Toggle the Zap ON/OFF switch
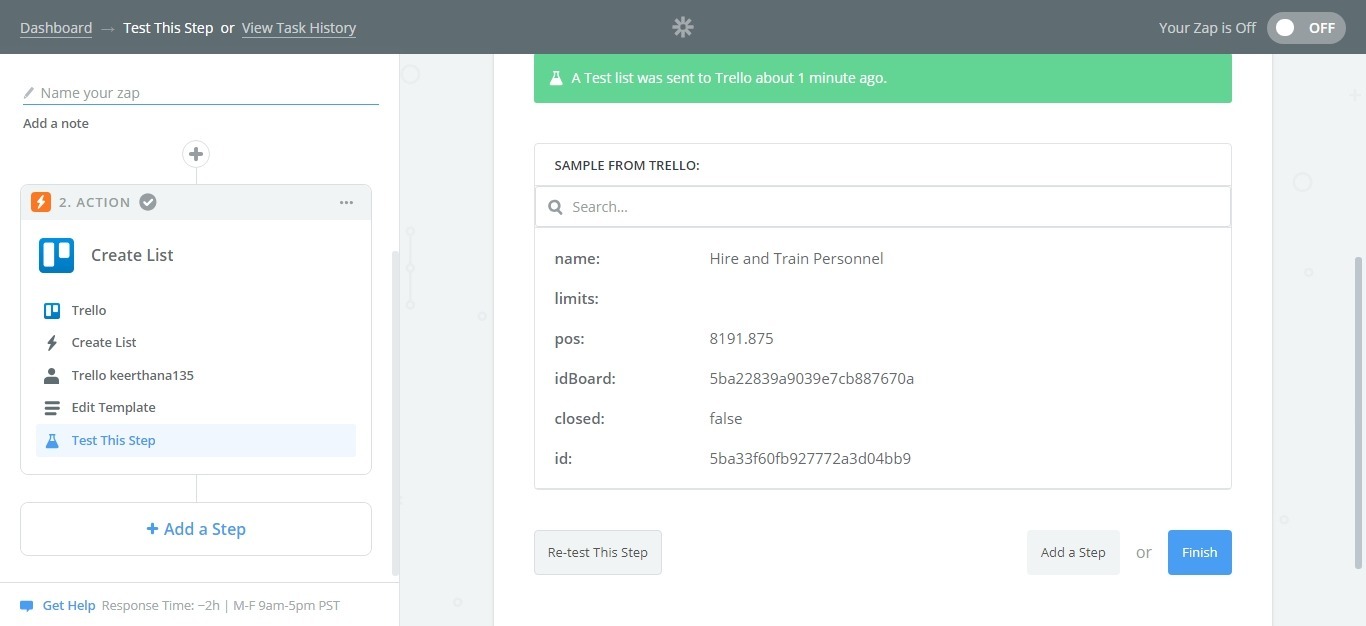This screenshot has width=1366, height=626. coord(1306,28)
